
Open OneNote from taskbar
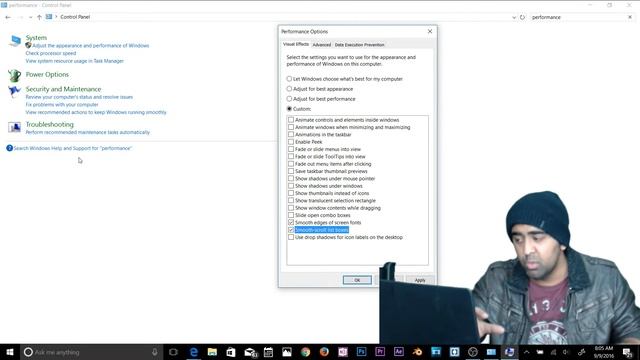coord(342,352)
